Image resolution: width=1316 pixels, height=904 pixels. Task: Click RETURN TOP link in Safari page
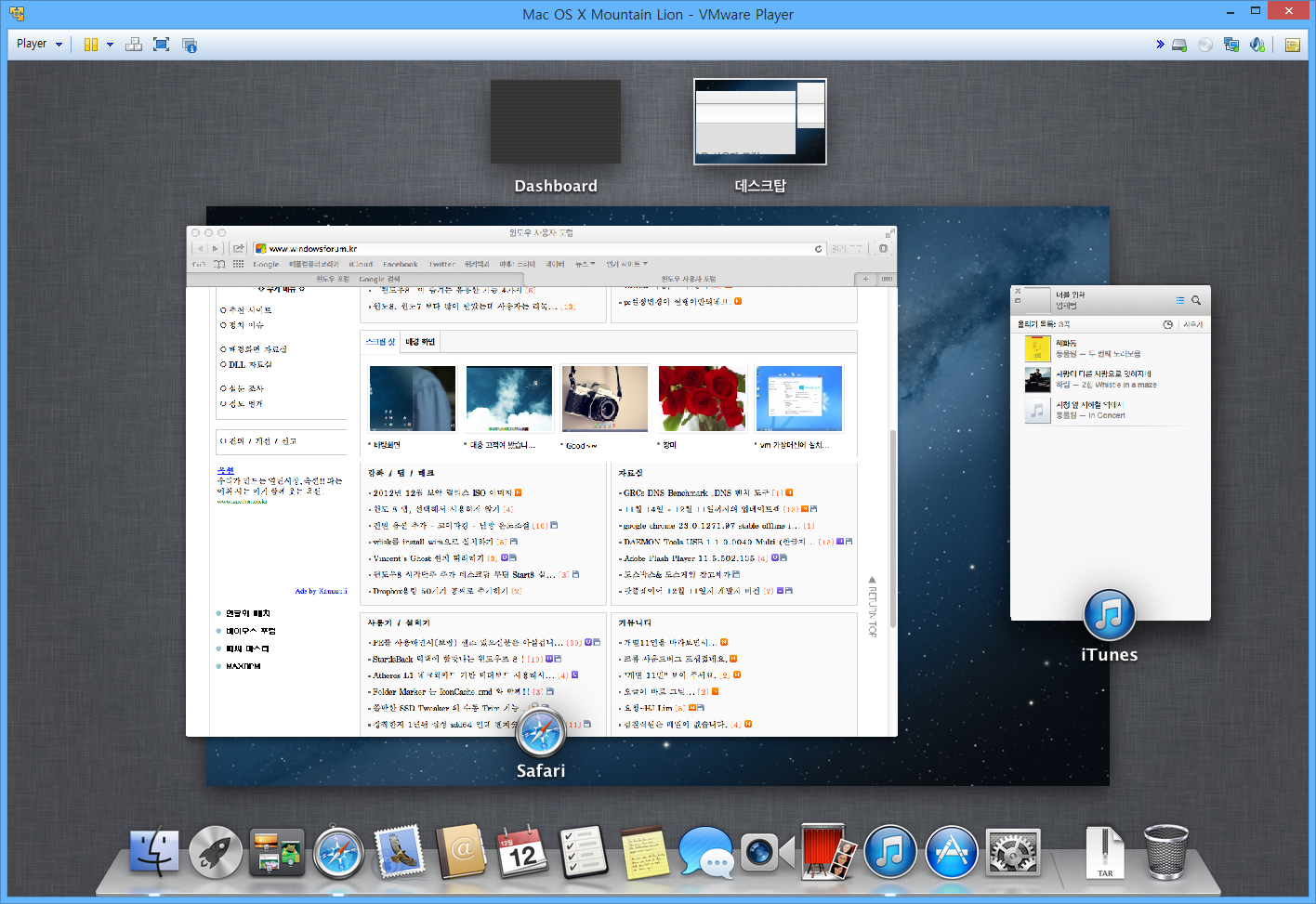point(872,606)
